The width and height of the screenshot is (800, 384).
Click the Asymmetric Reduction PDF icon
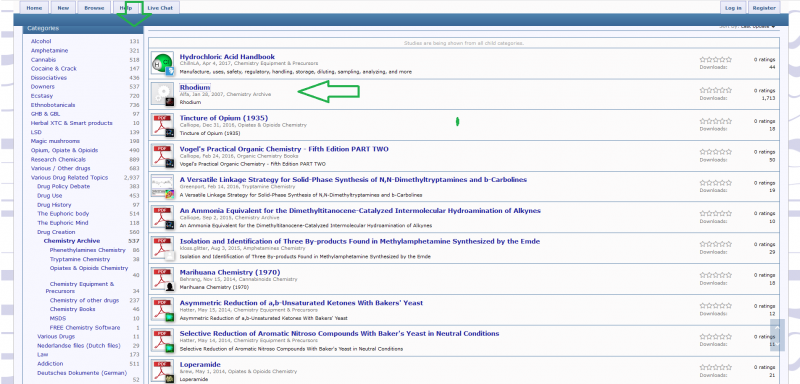click(x=163, y=310)
